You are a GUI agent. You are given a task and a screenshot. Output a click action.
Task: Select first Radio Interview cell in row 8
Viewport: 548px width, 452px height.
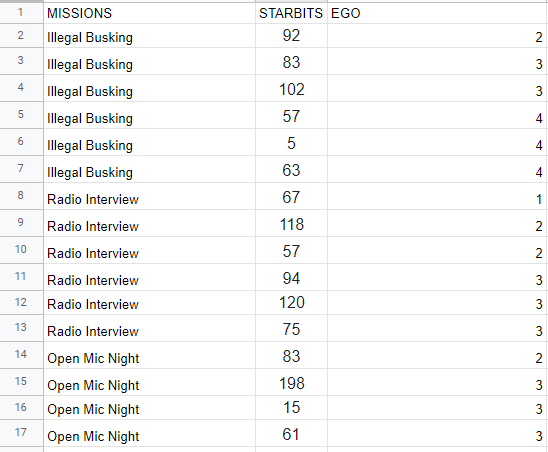(149, 196)
